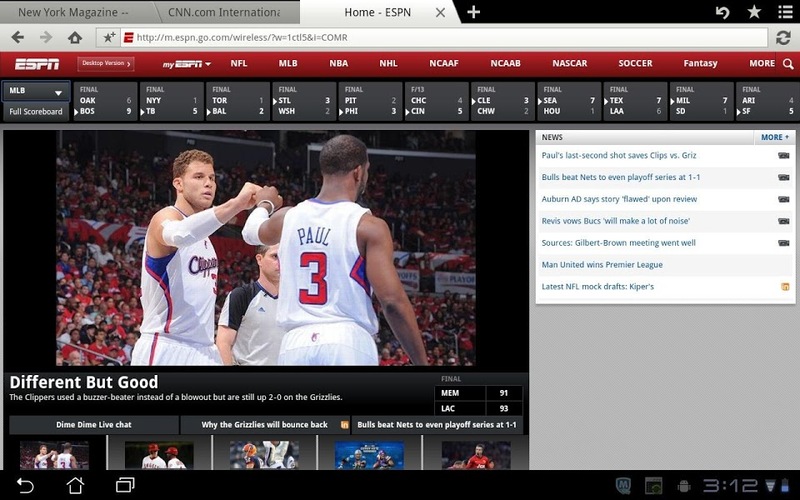Open the browser home page icon

(75, 37)
